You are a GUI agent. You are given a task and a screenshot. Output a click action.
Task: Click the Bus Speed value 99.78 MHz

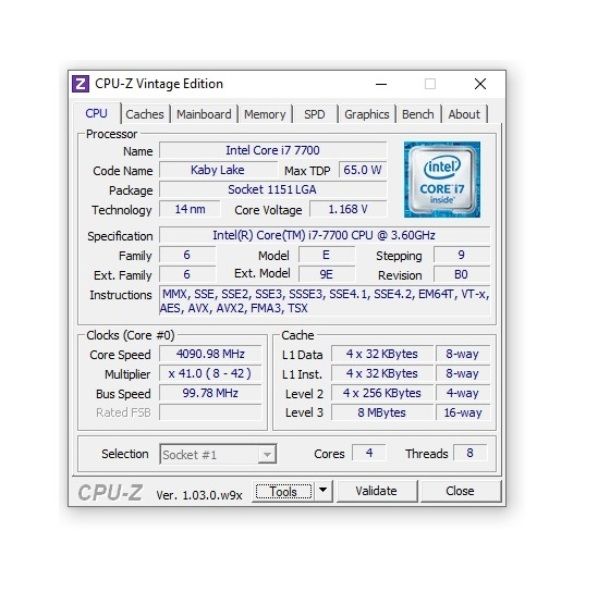[x=210, y=393]
